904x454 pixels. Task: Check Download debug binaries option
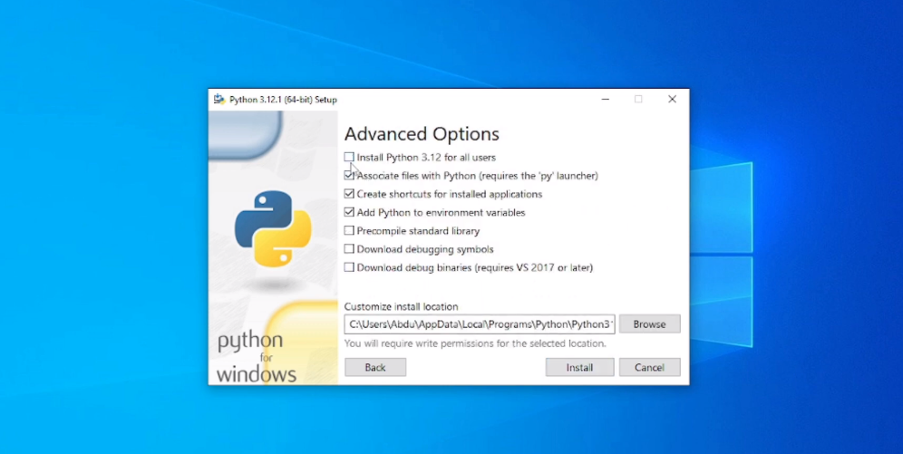(349, 268)
